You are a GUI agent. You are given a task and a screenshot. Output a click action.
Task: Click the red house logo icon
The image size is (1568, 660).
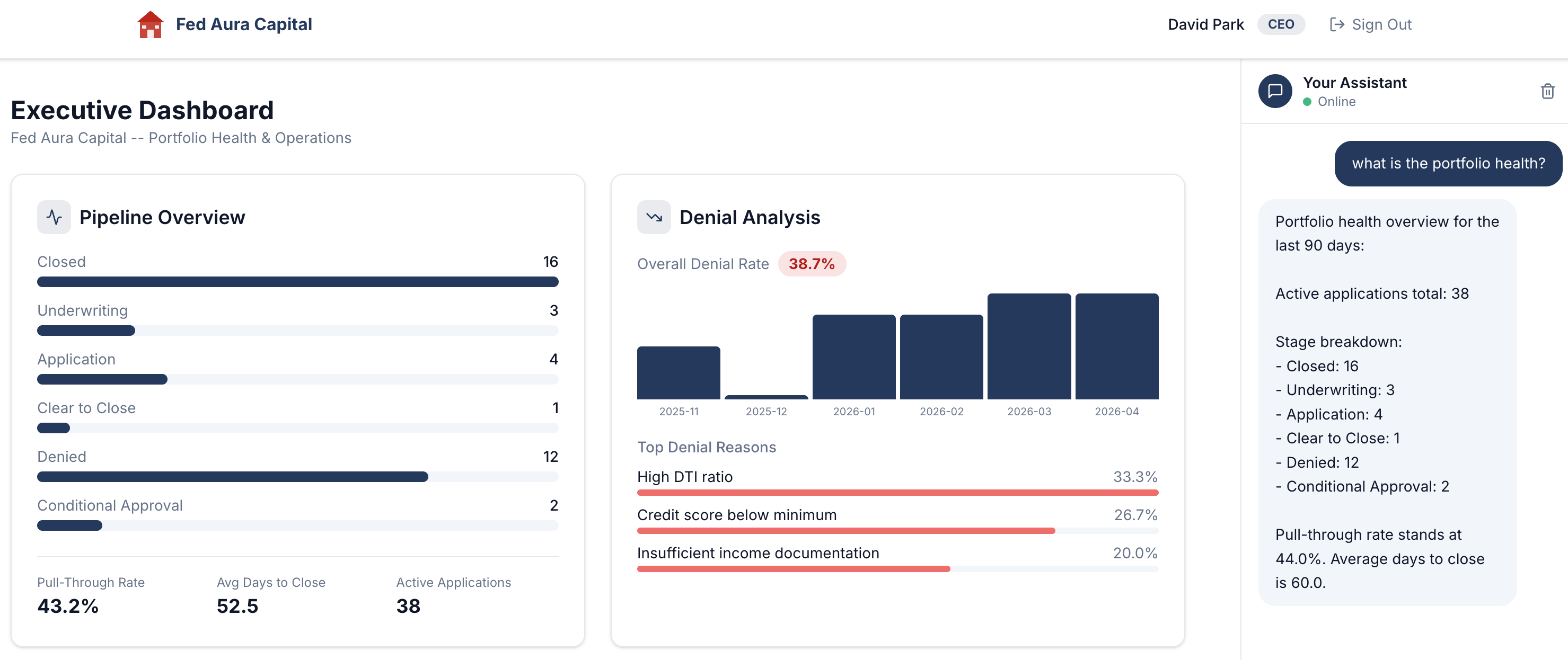click(x=149, y=24)
